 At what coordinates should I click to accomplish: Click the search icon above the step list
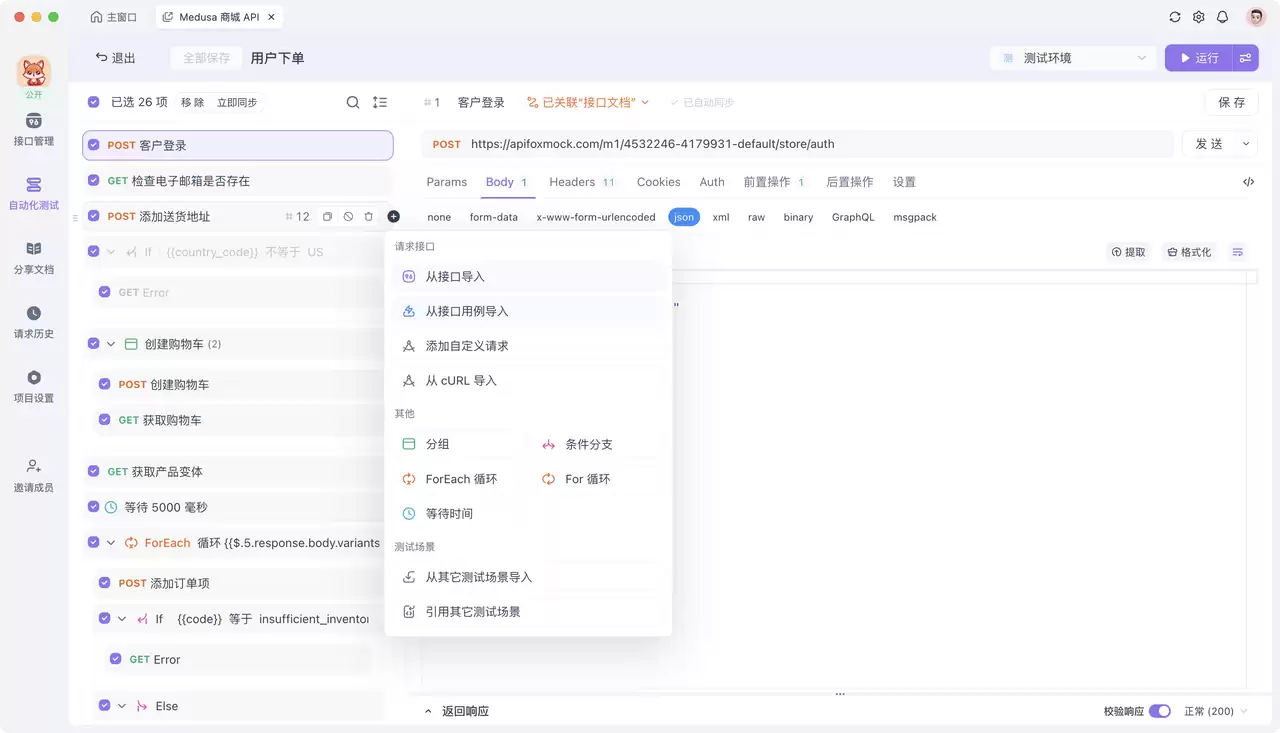pyautogui.click(x=353, y=102)
